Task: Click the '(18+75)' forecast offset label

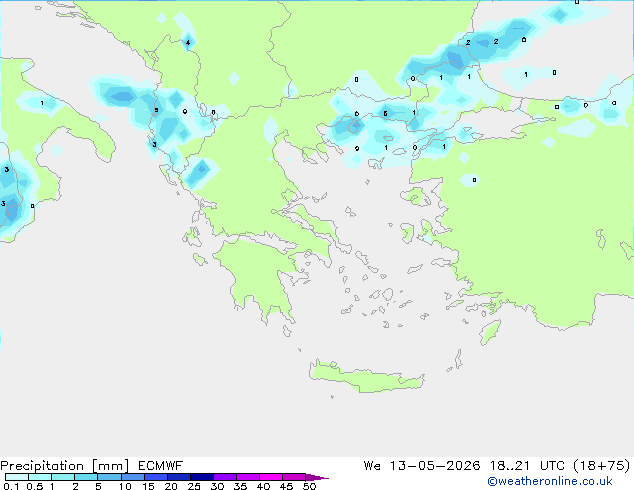Action: pos(602,466)
